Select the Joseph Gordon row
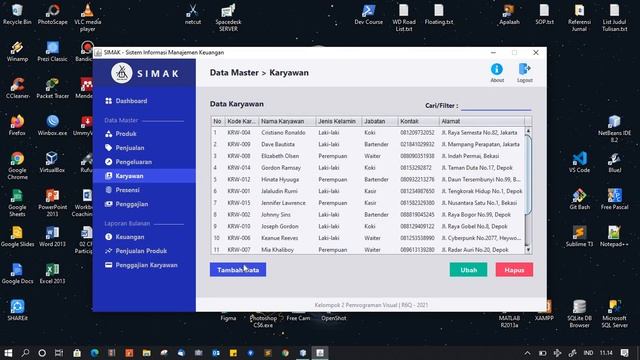The height and width of the screenshot is (360, 640). pyautogui.click(x=368, y=226)
